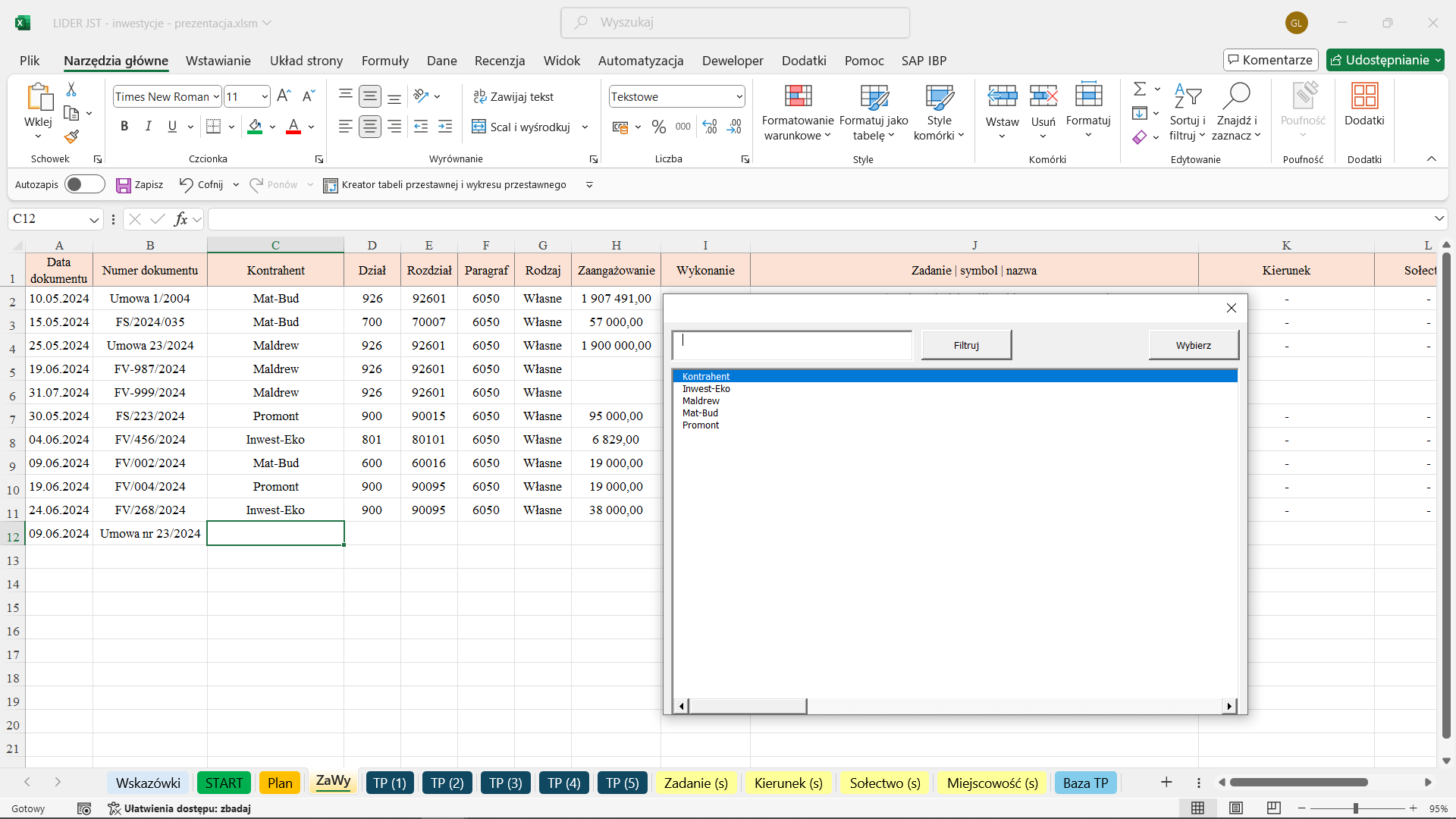Click the Zawijaj tekst wrap icon
The image size is (1456, 819).
[x=479, y=96]
